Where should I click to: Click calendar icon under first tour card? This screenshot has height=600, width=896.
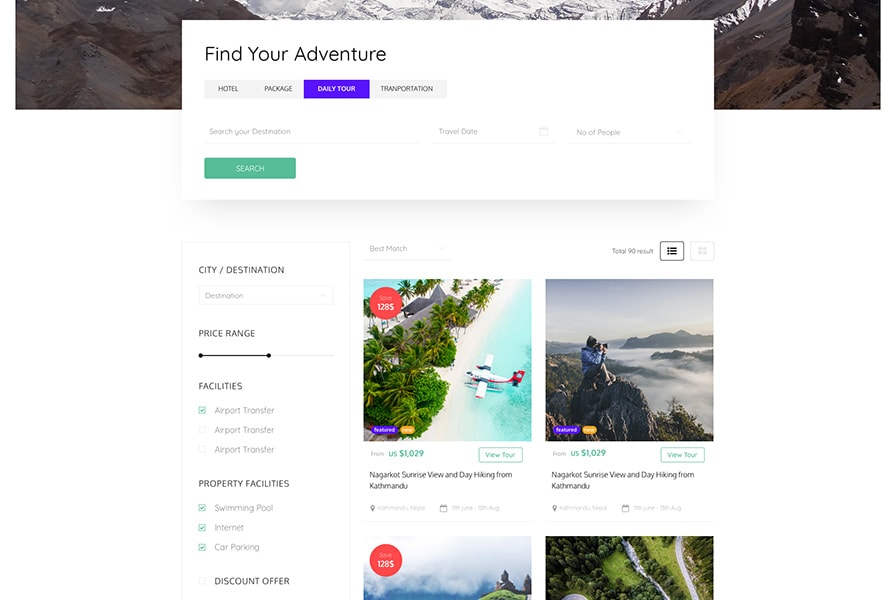click(443, 508)
